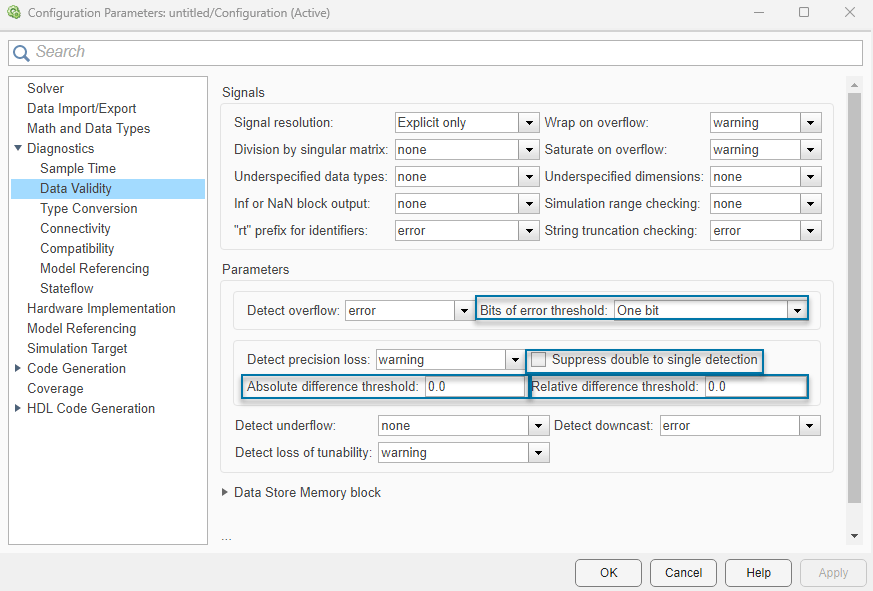Expand the Code Generation node

tap(18, 368)
